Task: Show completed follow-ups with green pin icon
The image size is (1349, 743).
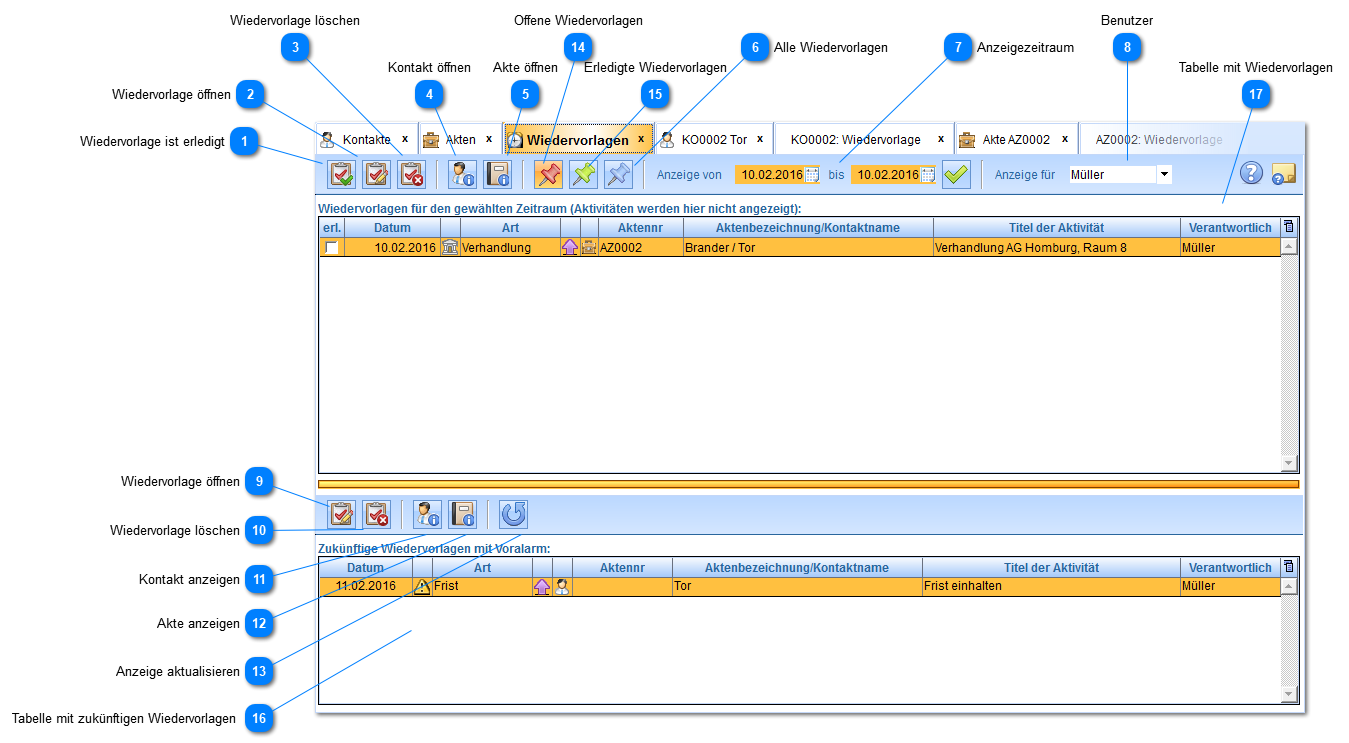Action: pos(583,174)
